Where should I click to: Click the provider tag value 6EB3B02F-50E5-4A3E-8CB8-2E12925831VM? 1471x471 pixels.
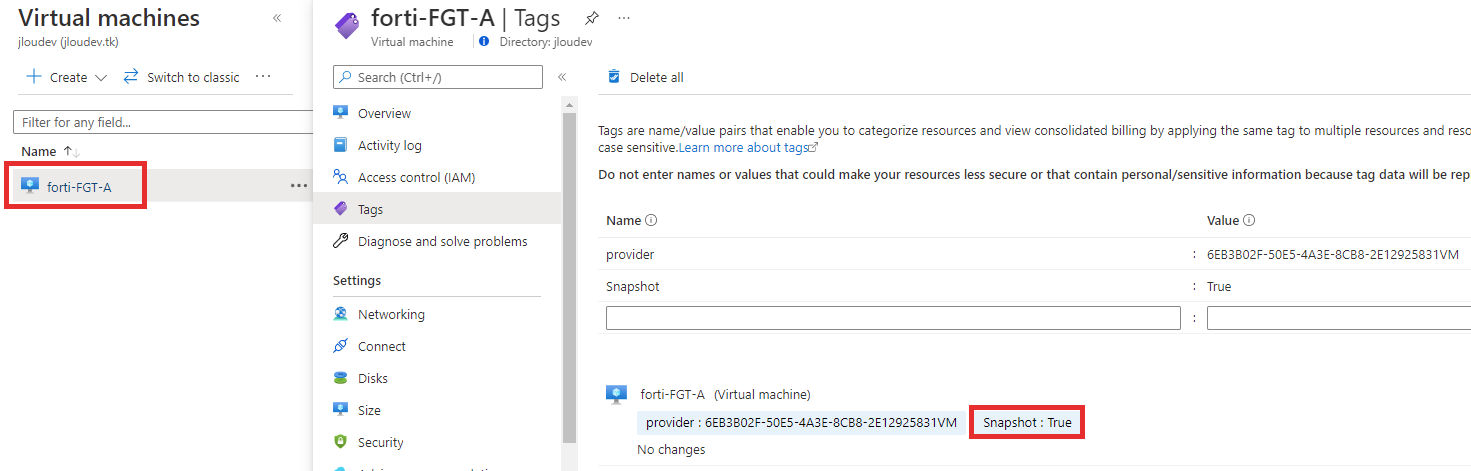(x=1333, y=254)
